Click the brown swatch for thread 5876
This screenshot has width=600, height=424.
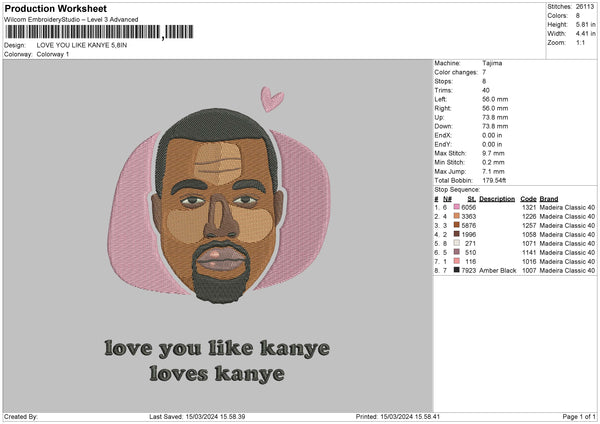[456, 225]
